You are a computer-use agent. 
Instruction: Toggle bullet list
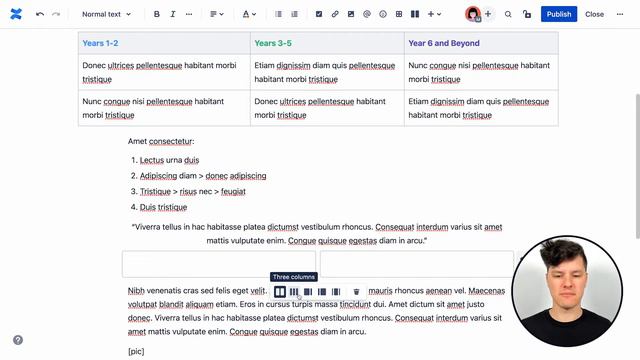click(x=278, y=14)
